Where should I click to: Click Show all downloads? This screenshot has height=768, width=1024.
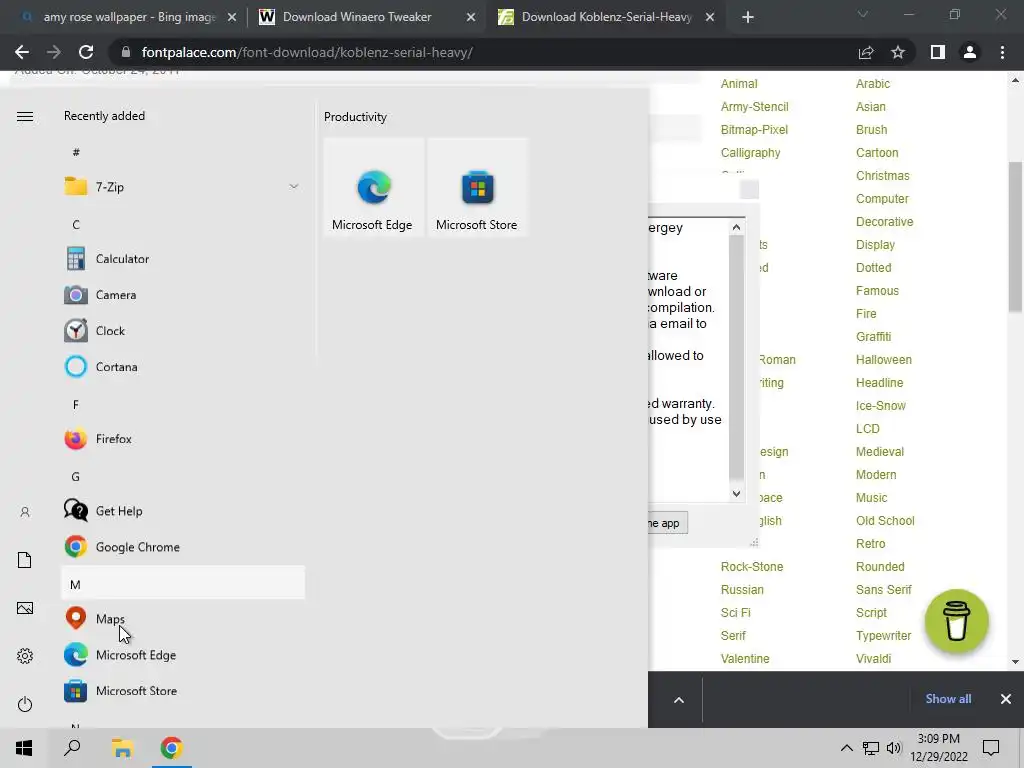948,699
